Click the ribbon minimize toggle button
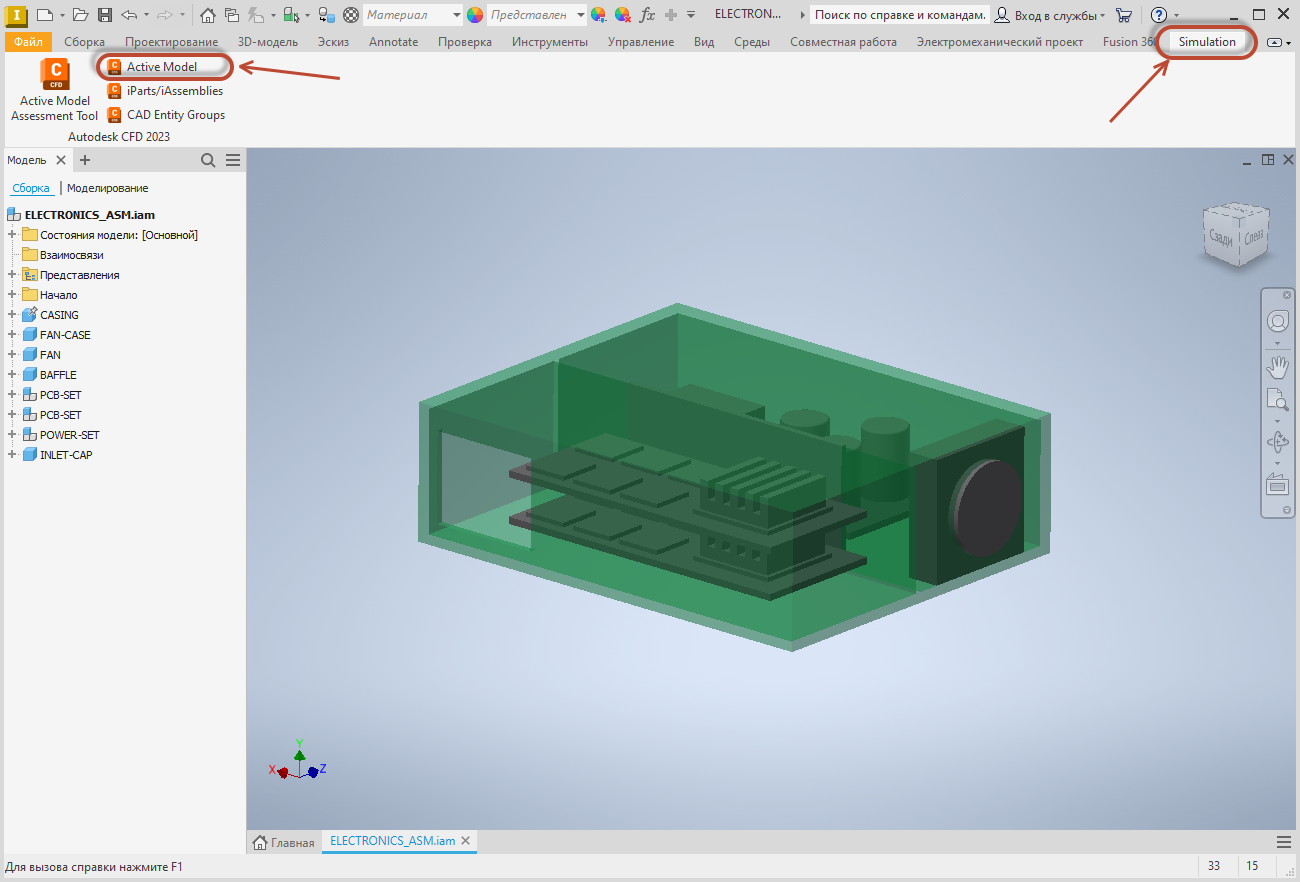The image size is (1300, 882). tap(1274, 42)
